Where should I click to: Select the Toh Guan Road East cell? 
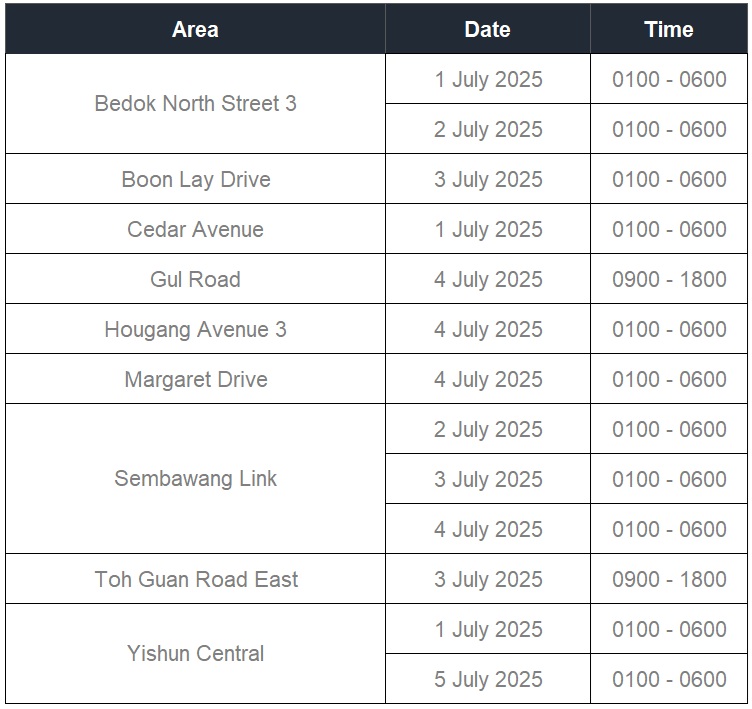pyautogui.click(x=195, y=579)
